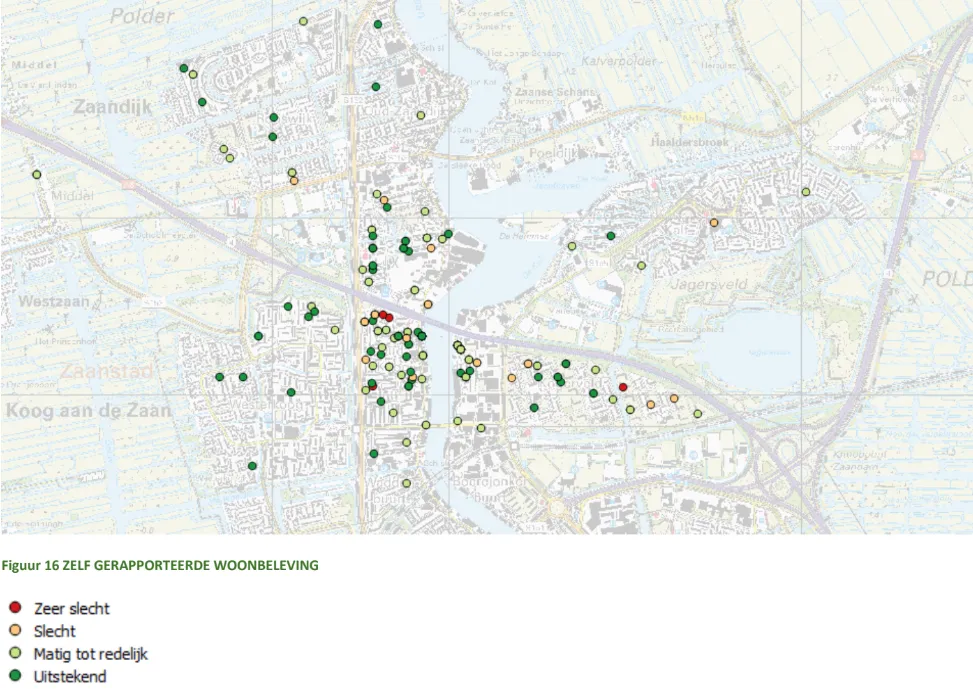Image resolution: width=973 pixels, height=689 pixels.
Task: Click the topmost light green marker near Polder
Action: (303, 21)
